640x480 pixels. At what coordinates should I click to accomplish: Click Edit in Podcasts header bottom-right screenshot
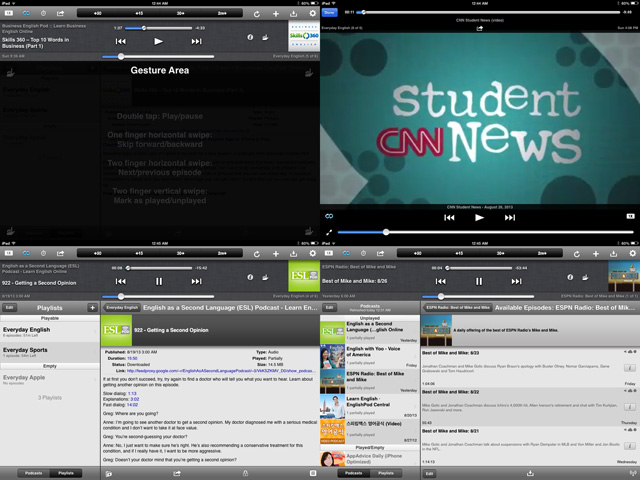(x=330, y=308)
